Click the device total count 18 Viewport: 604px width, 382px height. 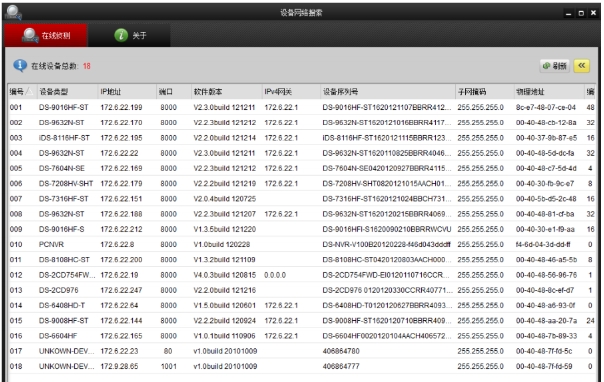click(87, 66)
